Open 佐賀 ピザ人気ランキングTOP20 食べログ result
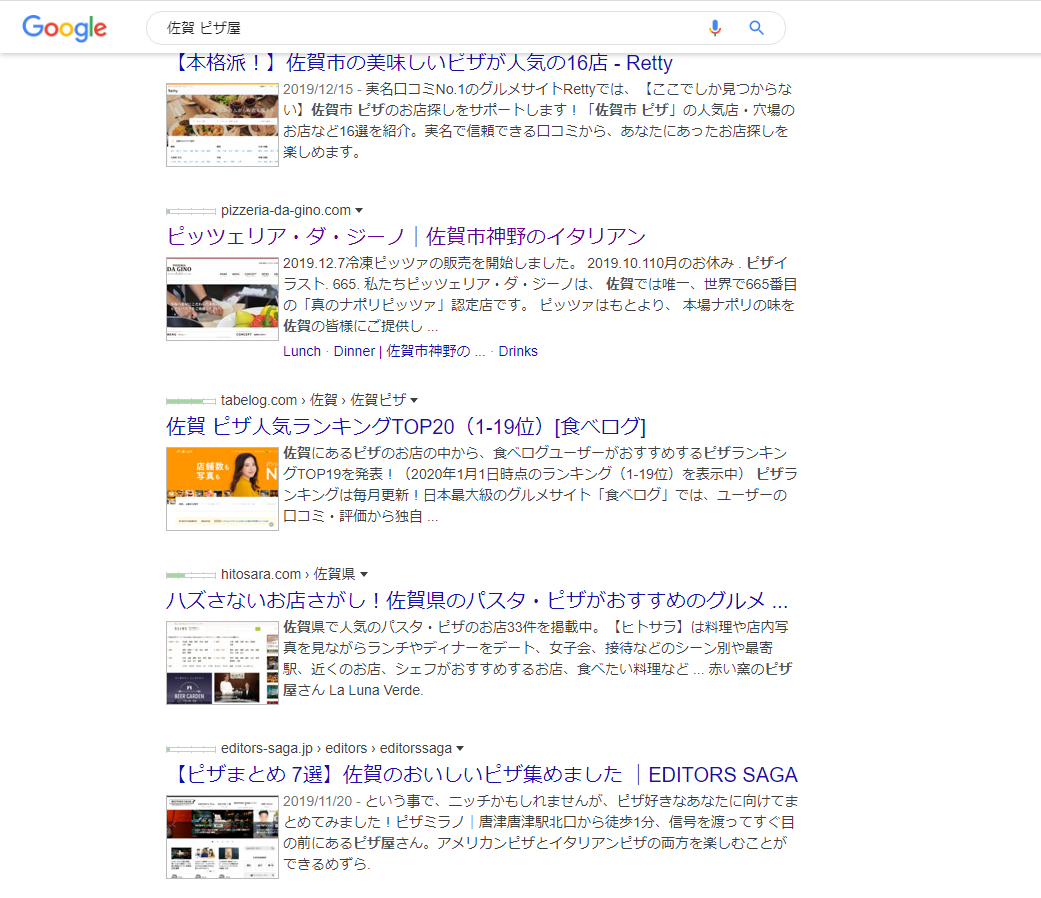The image size is (1041, 898). (x=406, y=426)
